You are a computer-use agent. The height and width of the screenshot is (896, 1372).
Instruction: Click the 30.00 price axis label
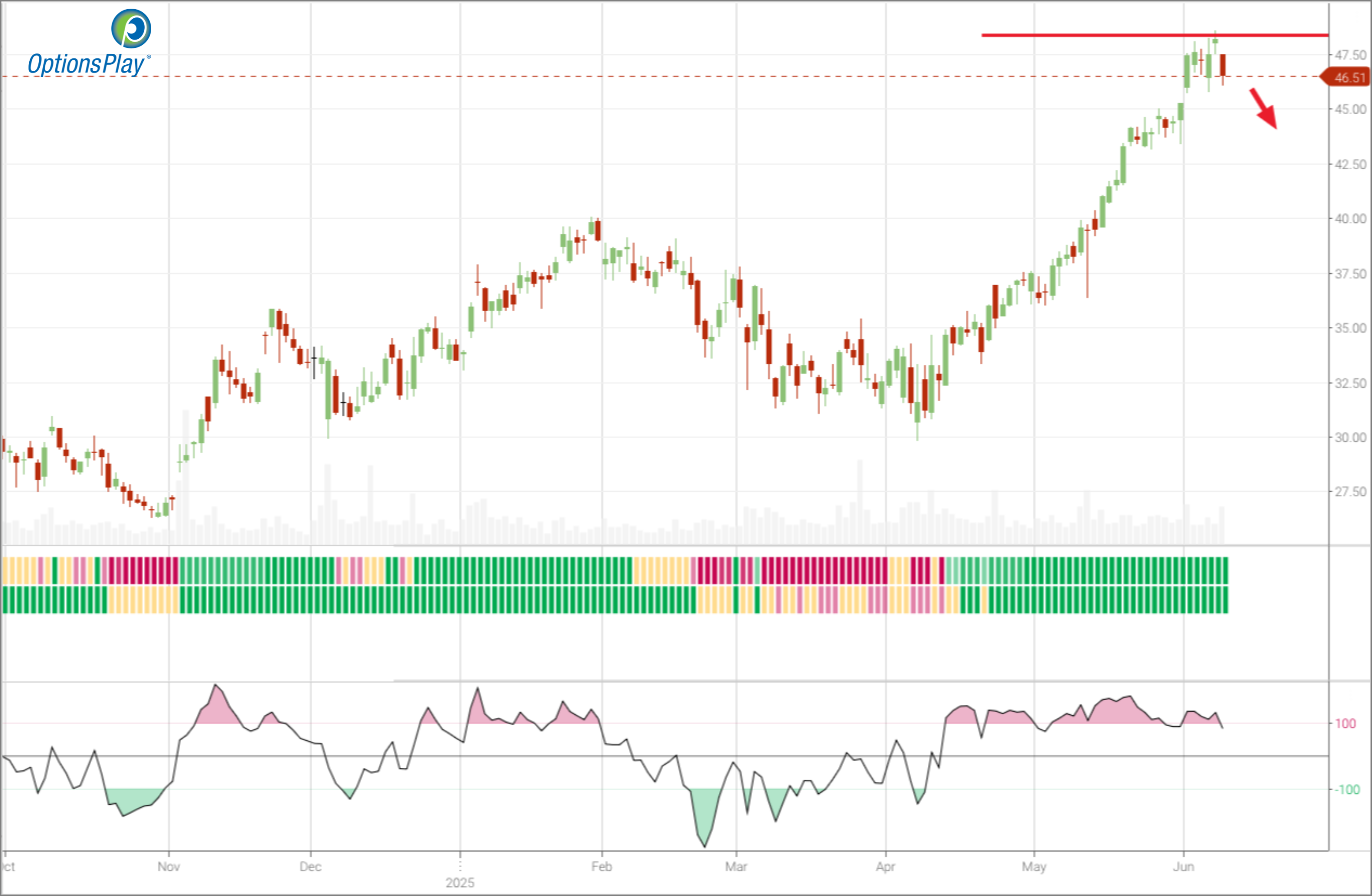pos(1350,438)
